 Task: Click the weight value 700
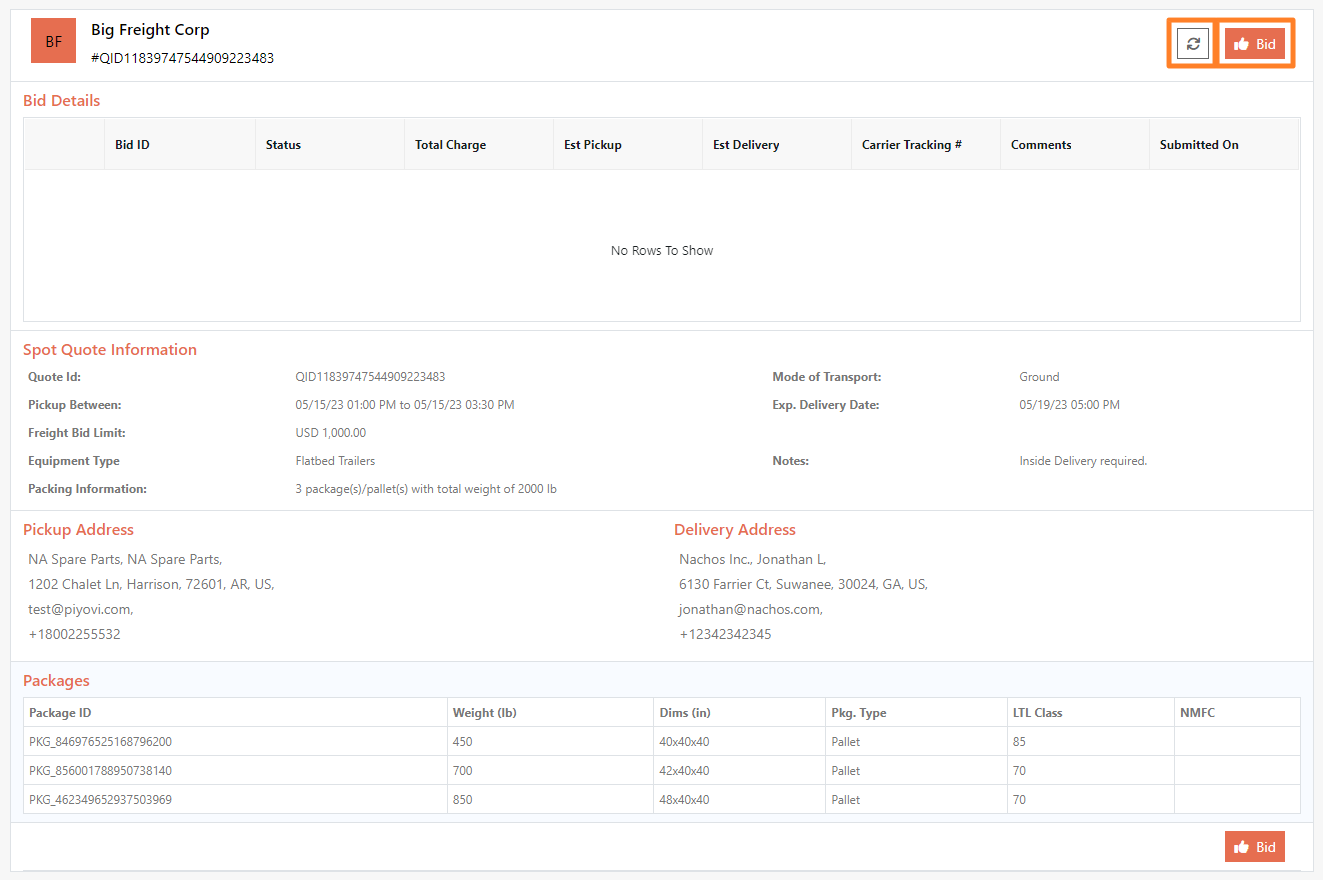pyautogui.click(x=462, y=771)
